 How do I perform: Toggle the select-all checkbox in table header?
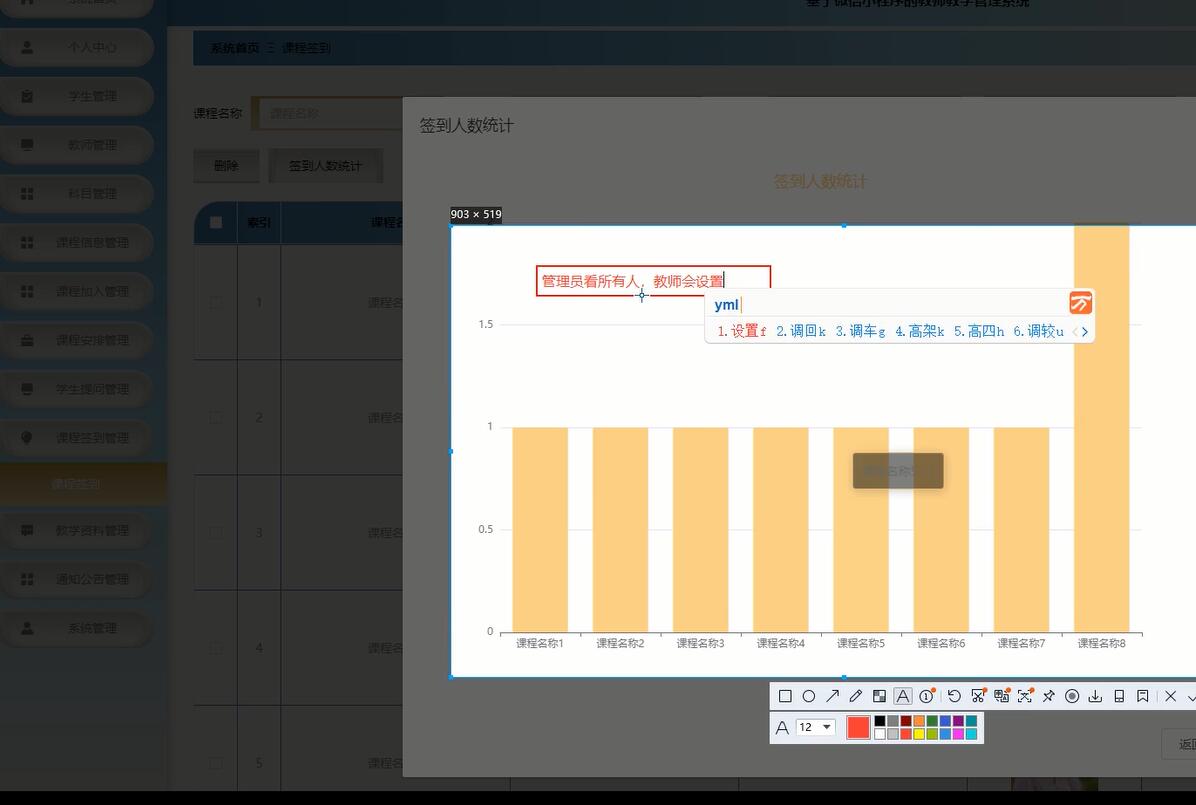pos(216,222)
